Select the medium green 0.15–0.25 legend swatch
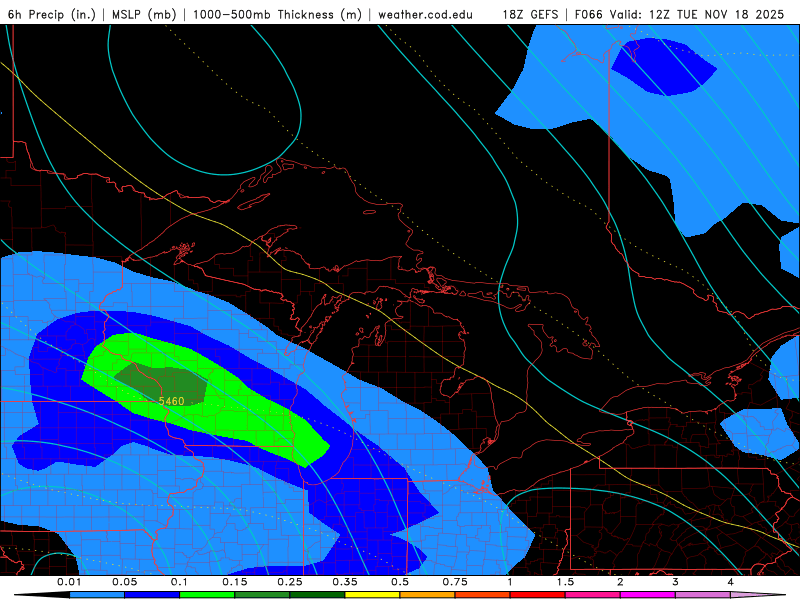This screenshot has height=600, width=800. 262,595
